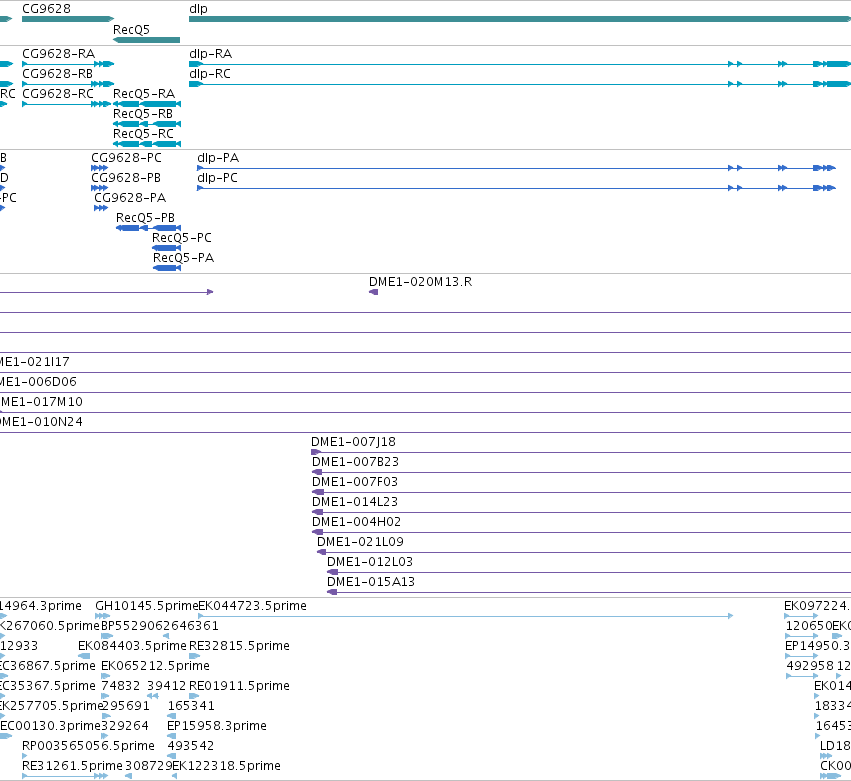The width and height of the screenshot is (851, 781).
Task: Open the EK044723.5prime EST
Action: [x=466, y=616]
